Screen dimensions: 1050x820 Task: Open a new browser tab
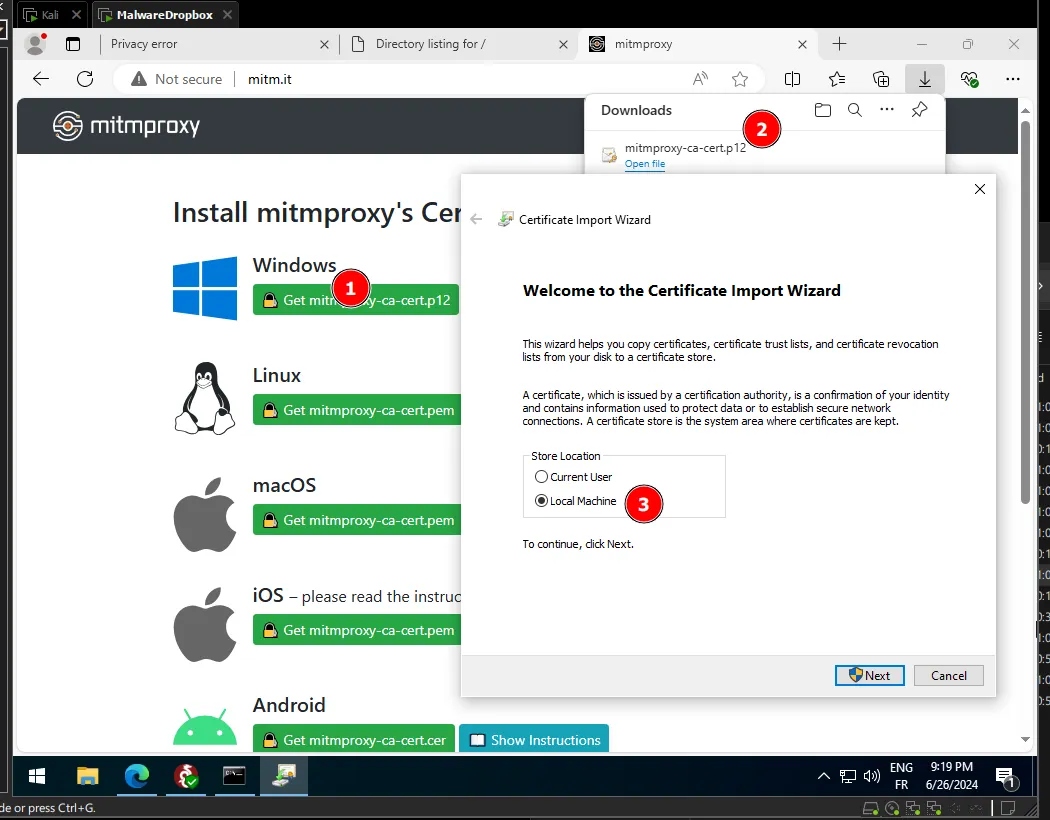(x=839, y=44)
